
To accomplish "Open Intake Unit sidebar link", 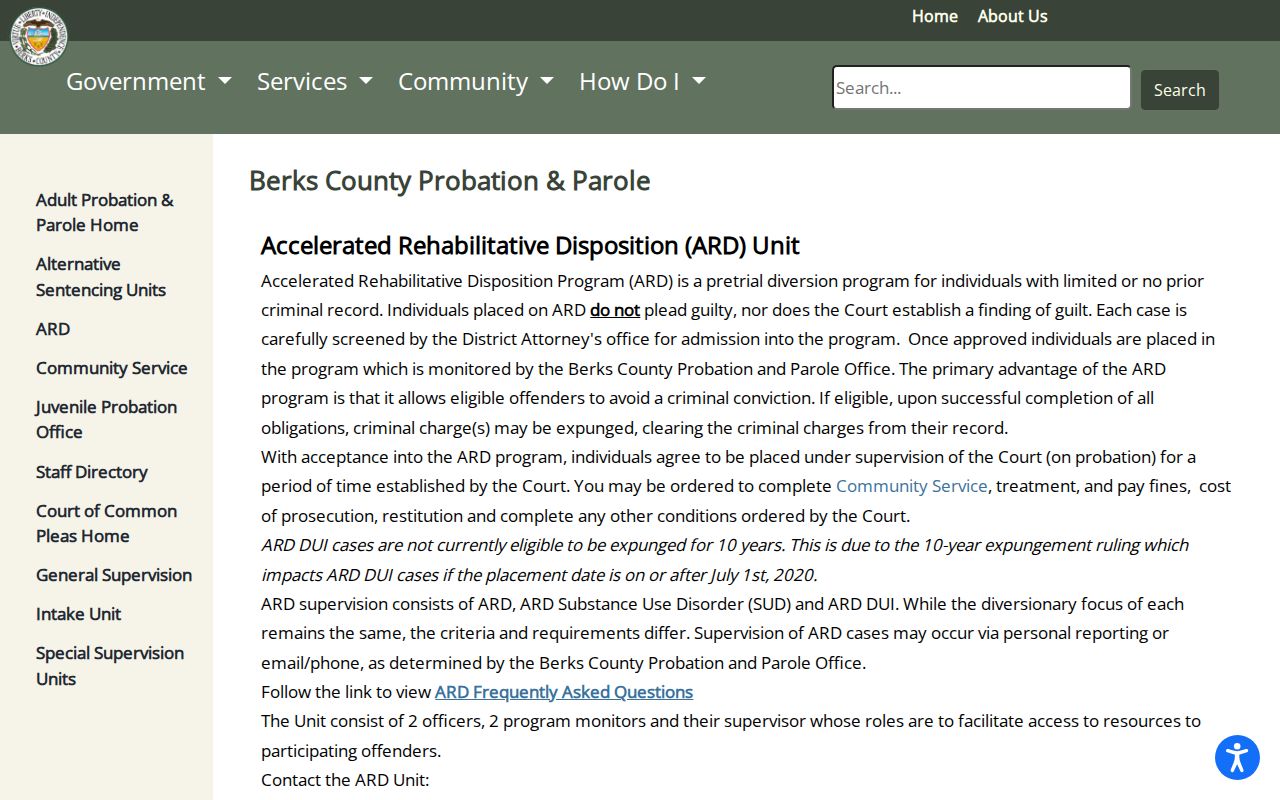I will [x=78, y=614].
